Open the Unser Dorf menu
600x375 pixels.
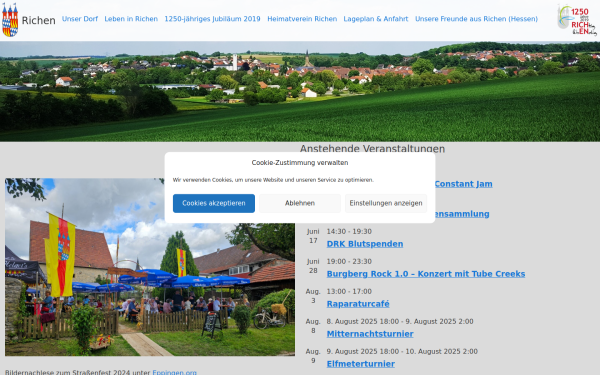click(x=80, y=19)
